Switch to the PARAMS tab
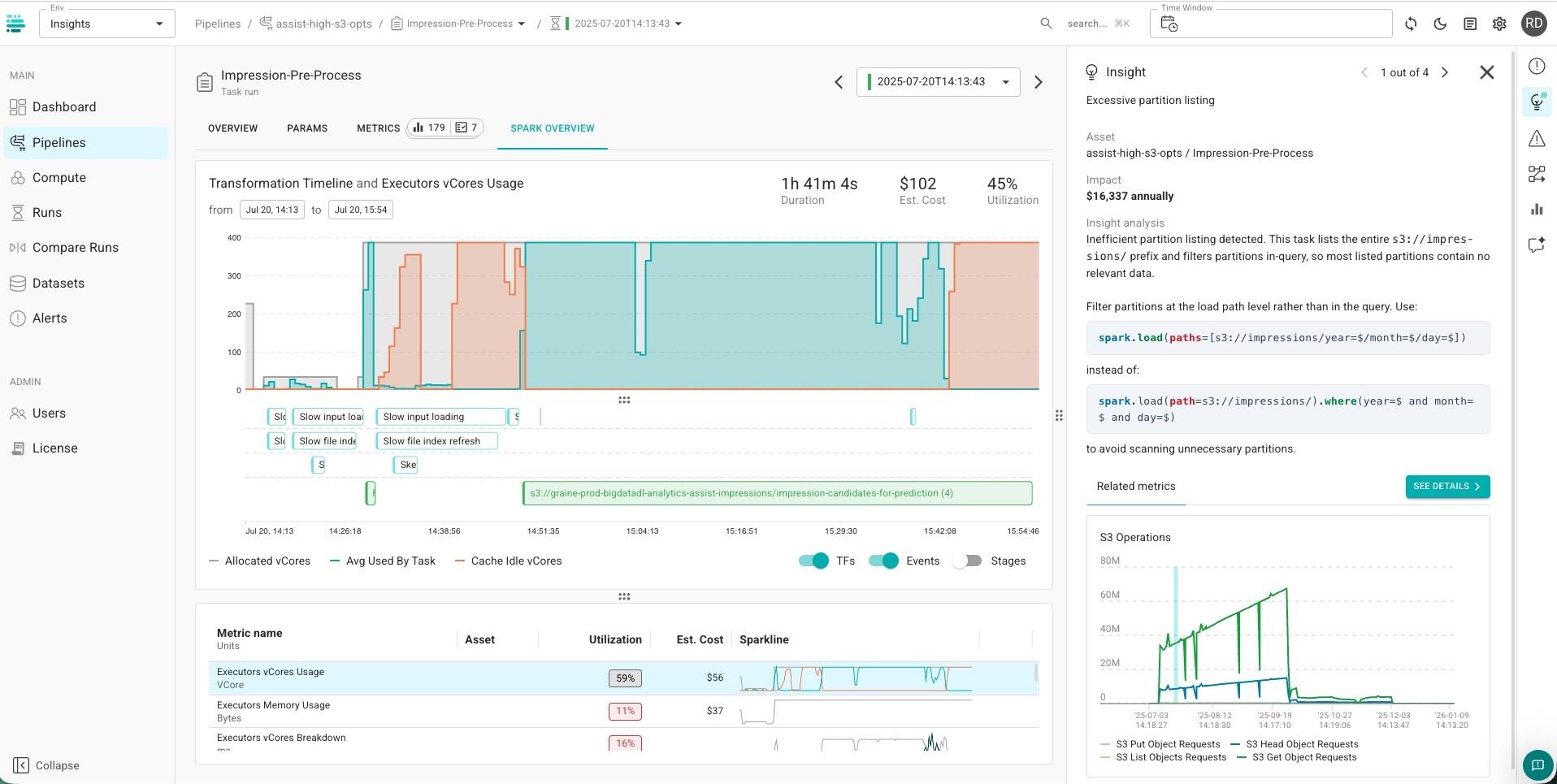 coord(307,128)
